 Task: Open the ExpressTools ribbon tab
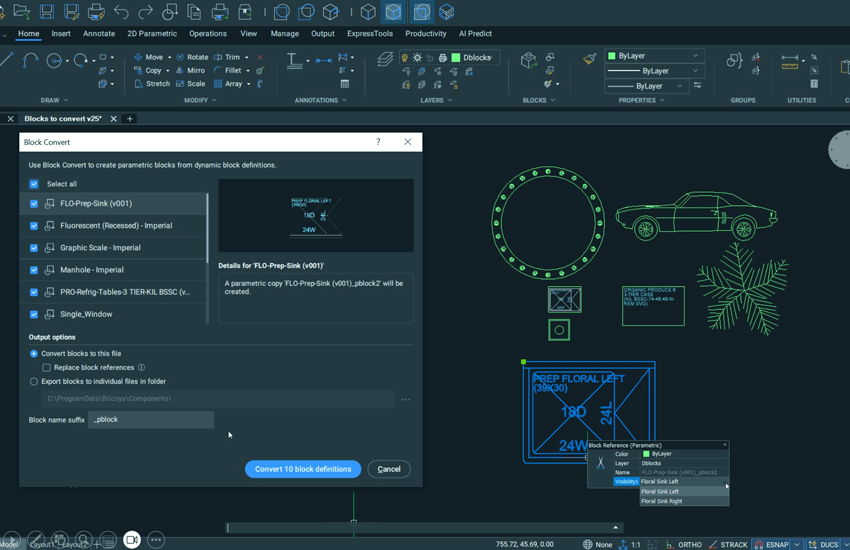point(370,34)
